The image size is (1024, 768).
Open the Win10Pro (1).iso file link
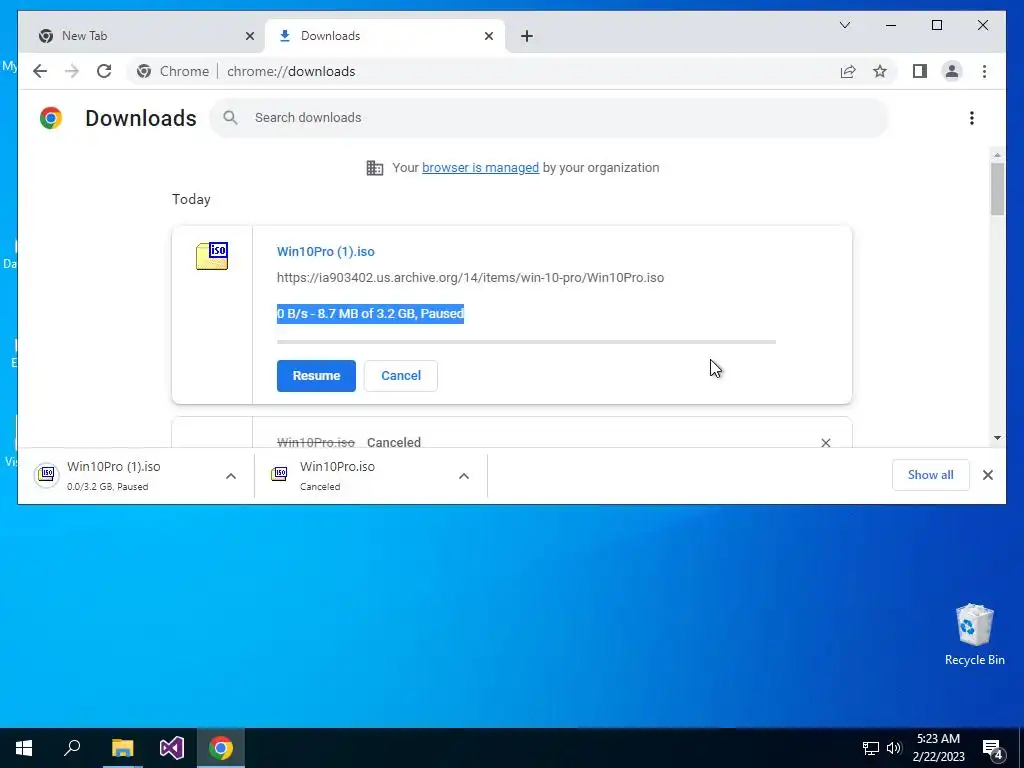pos(325,251)
